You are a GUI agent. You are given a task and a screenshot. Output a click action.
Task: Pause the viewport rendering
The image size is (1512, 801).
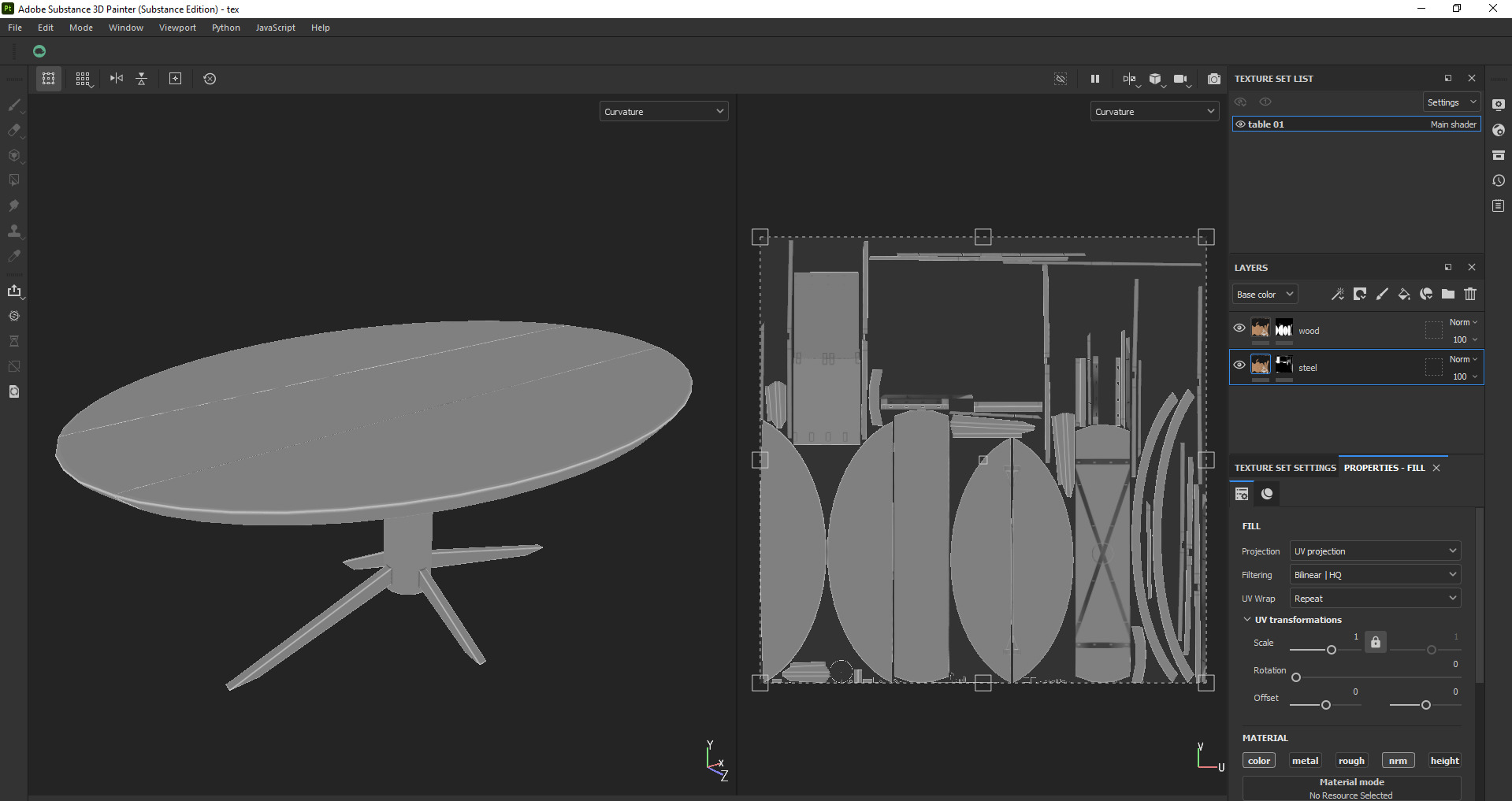1094,79
